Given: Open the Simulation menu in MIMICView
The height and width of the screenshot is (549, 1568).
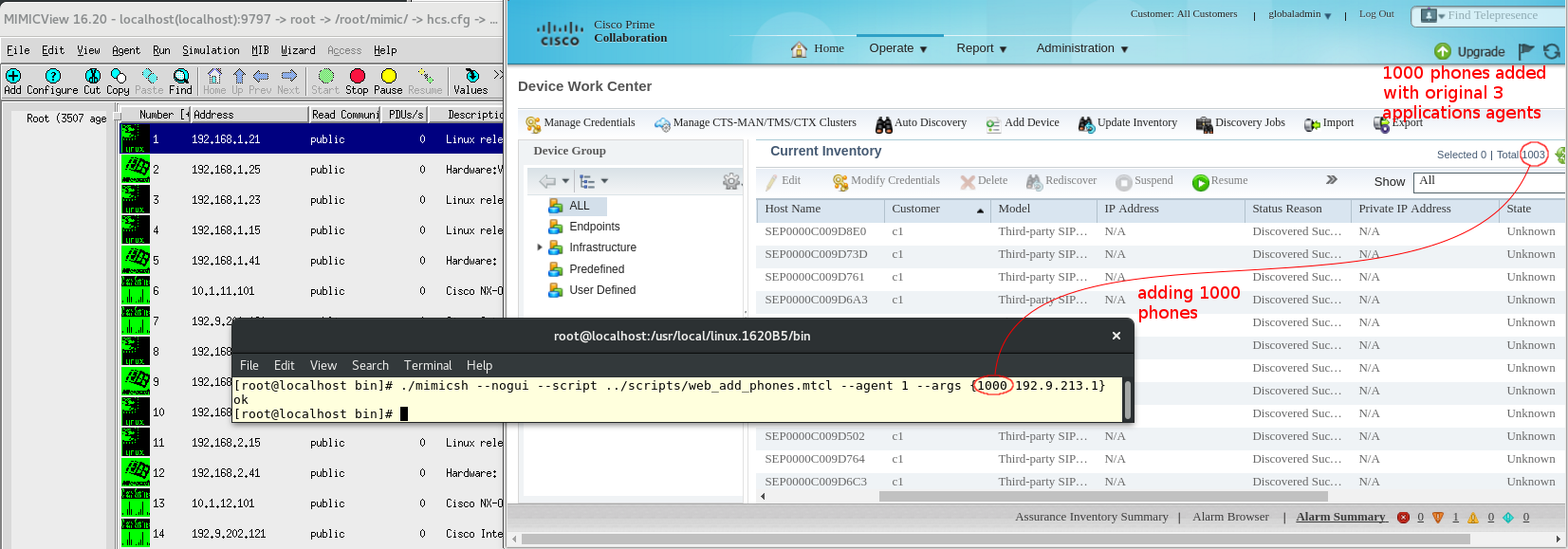Looking at the screenshot, I should [x=211, y=50].
